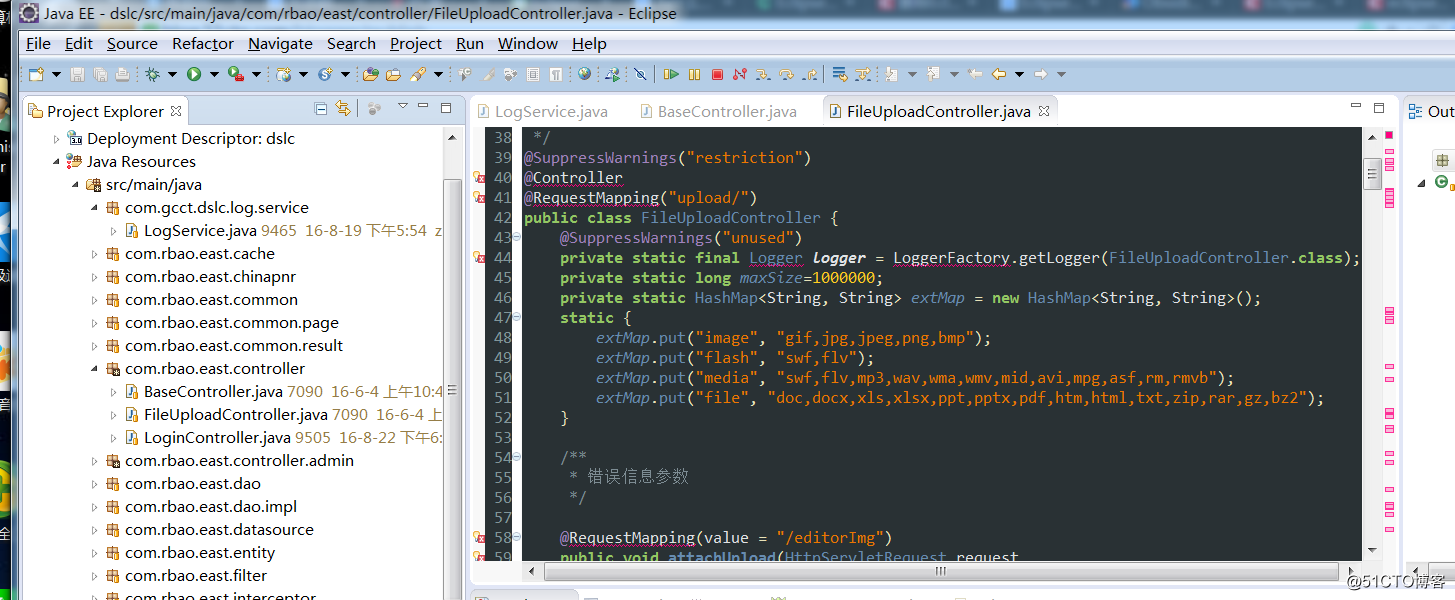Open the Run configurations dropdown arrow
Image resolution: width=1455 pixels, height=600 pixels.
214,74
